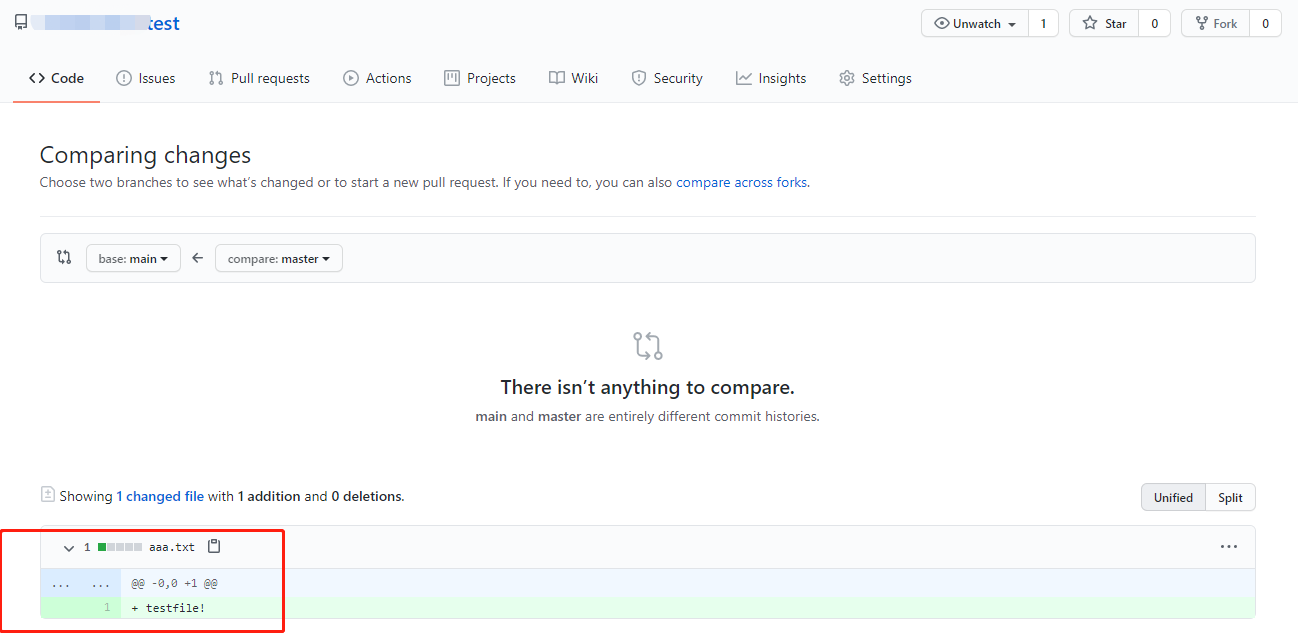Switch diff view to Split
The width and height of the screenshot is (1298, 634).
point(1230,497)
